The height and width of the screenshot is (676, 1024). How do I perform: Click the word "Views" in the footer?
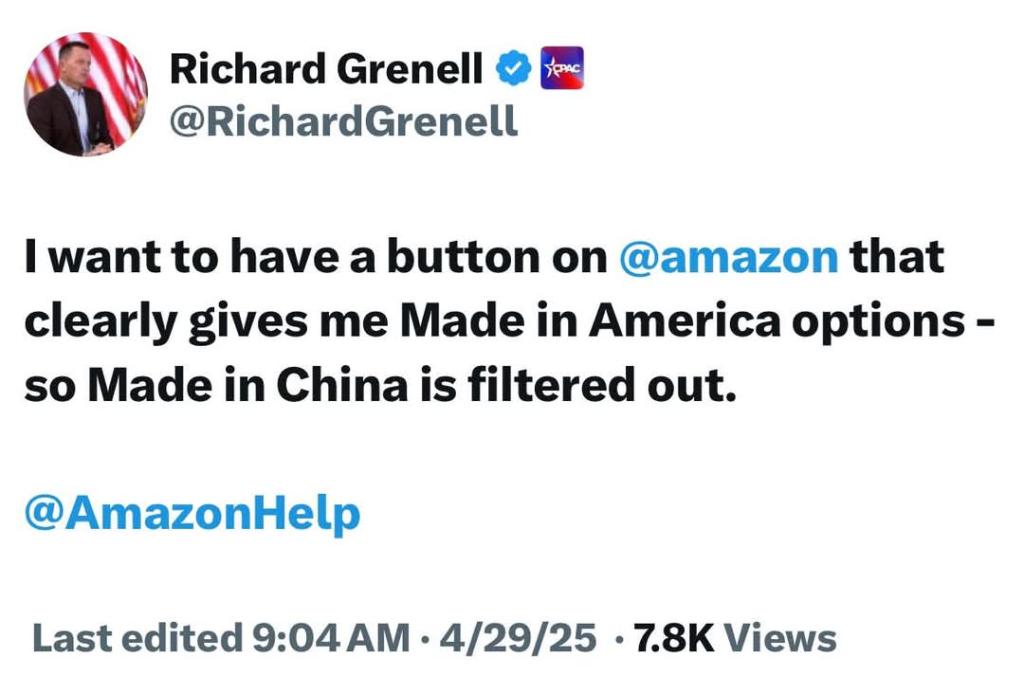click(x=780, y=637)
